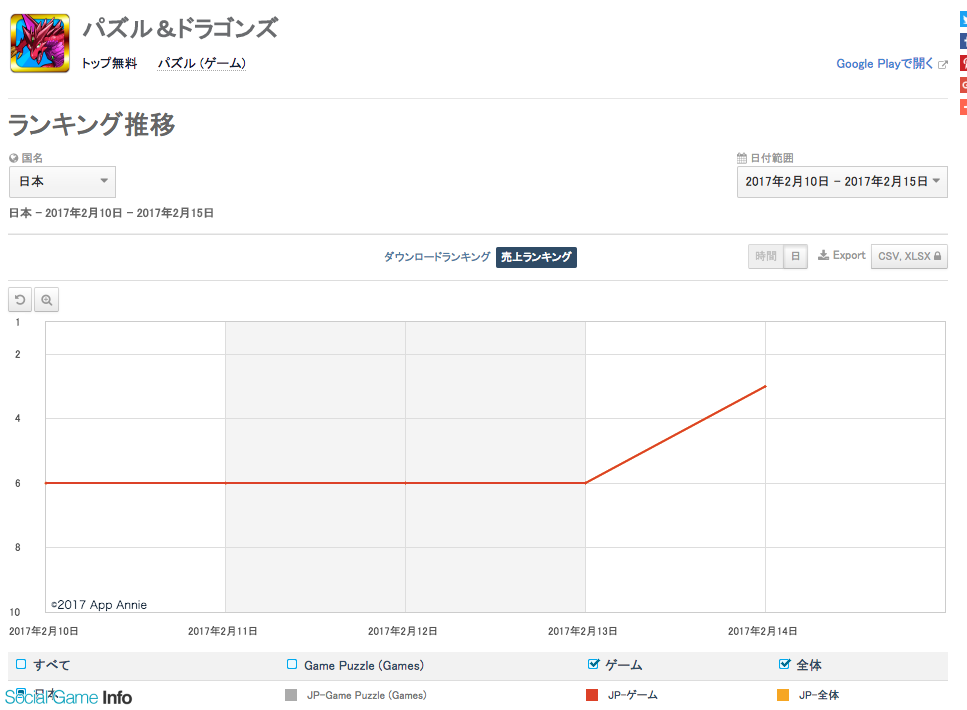Click the subtitle 日本 – 2017年2月10日 – 2017年2月15日

111,213
